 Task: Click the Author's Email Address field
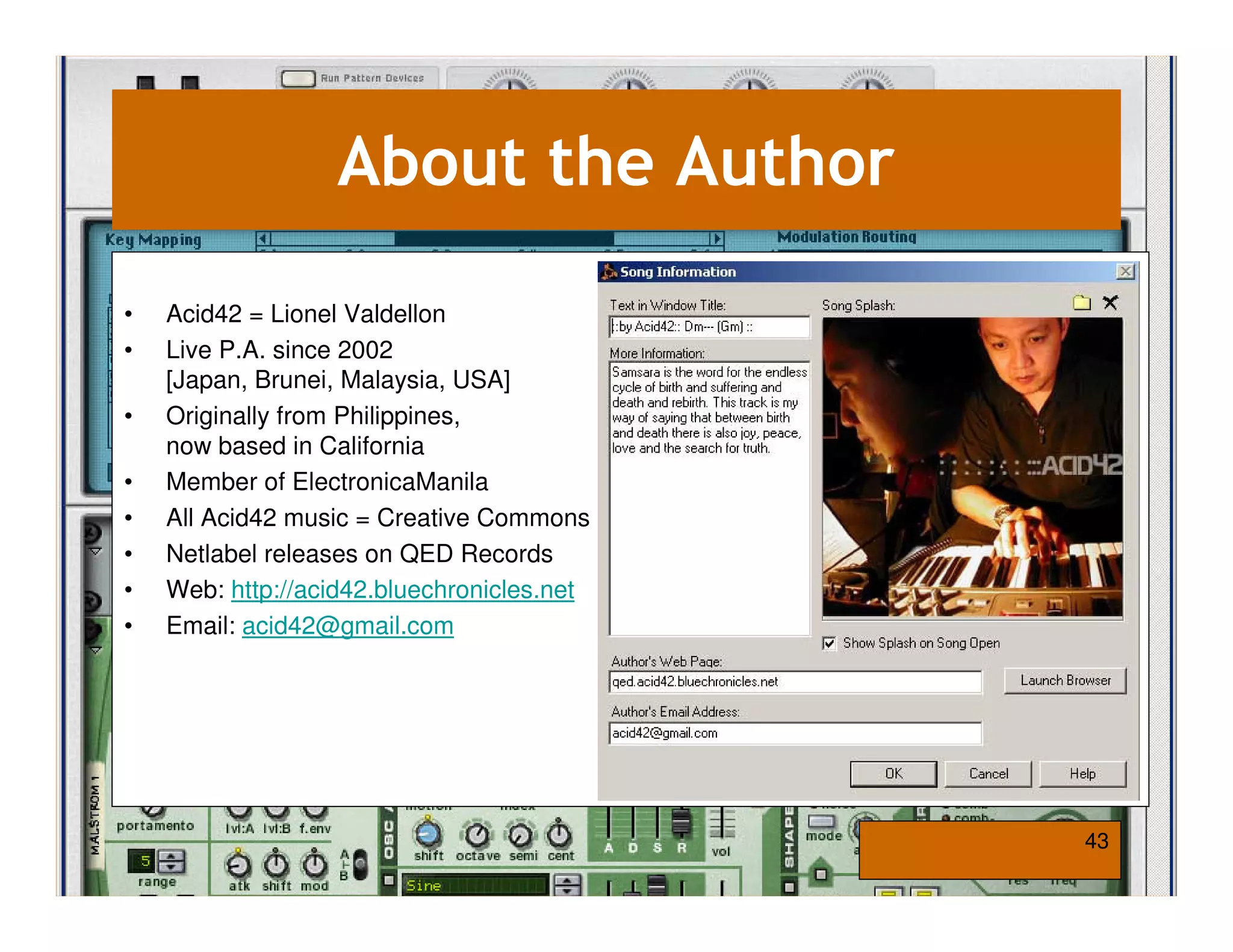pyautogui.click(x=795, y=733)
